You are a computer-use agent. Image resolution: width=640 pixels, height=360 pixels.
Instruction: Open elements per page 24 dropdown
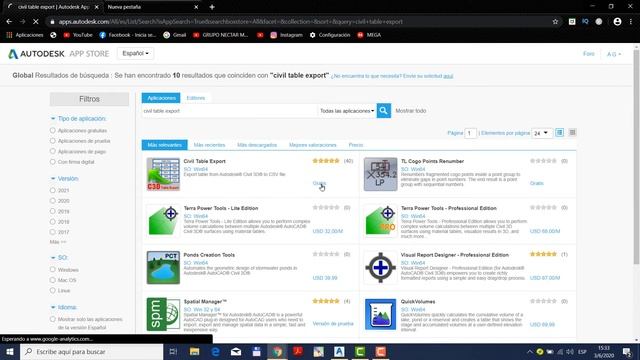542,133
